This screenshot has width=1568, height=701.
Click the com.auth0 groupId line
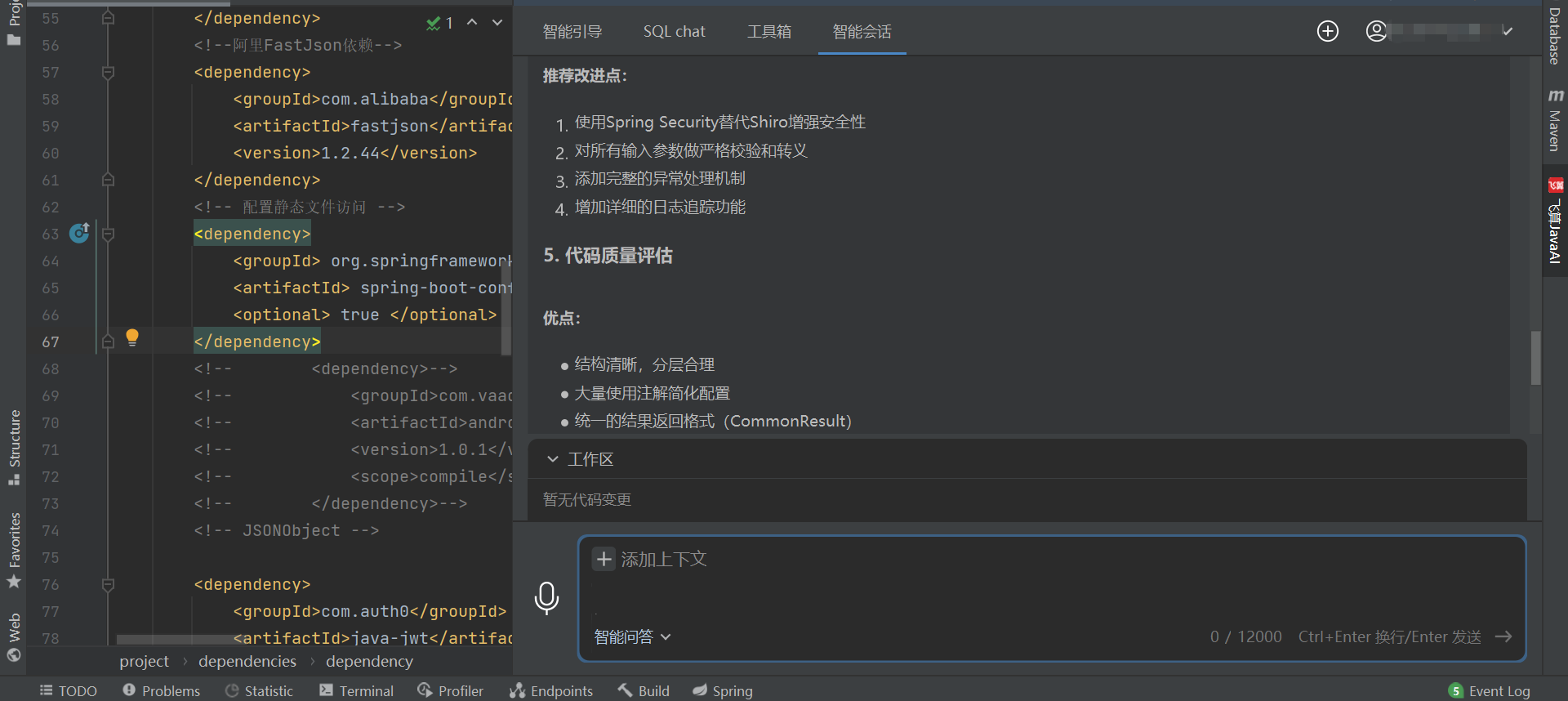click(x=369, y=611)
